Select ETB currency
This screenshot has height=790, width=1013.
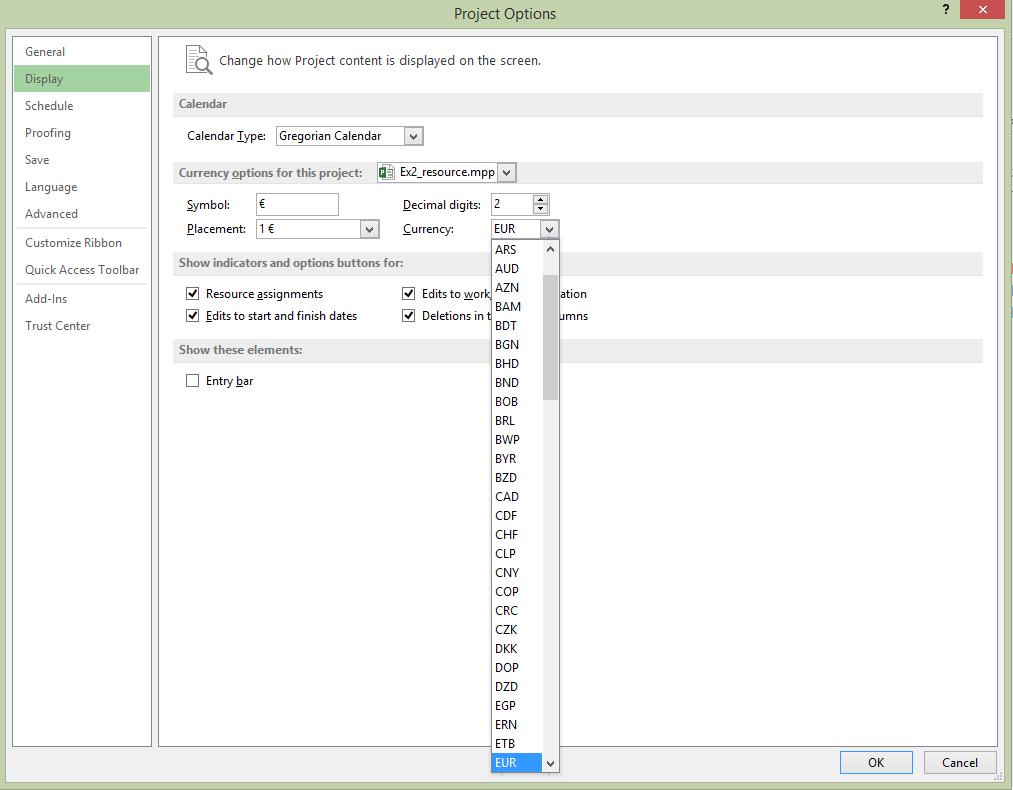[517, 744]
